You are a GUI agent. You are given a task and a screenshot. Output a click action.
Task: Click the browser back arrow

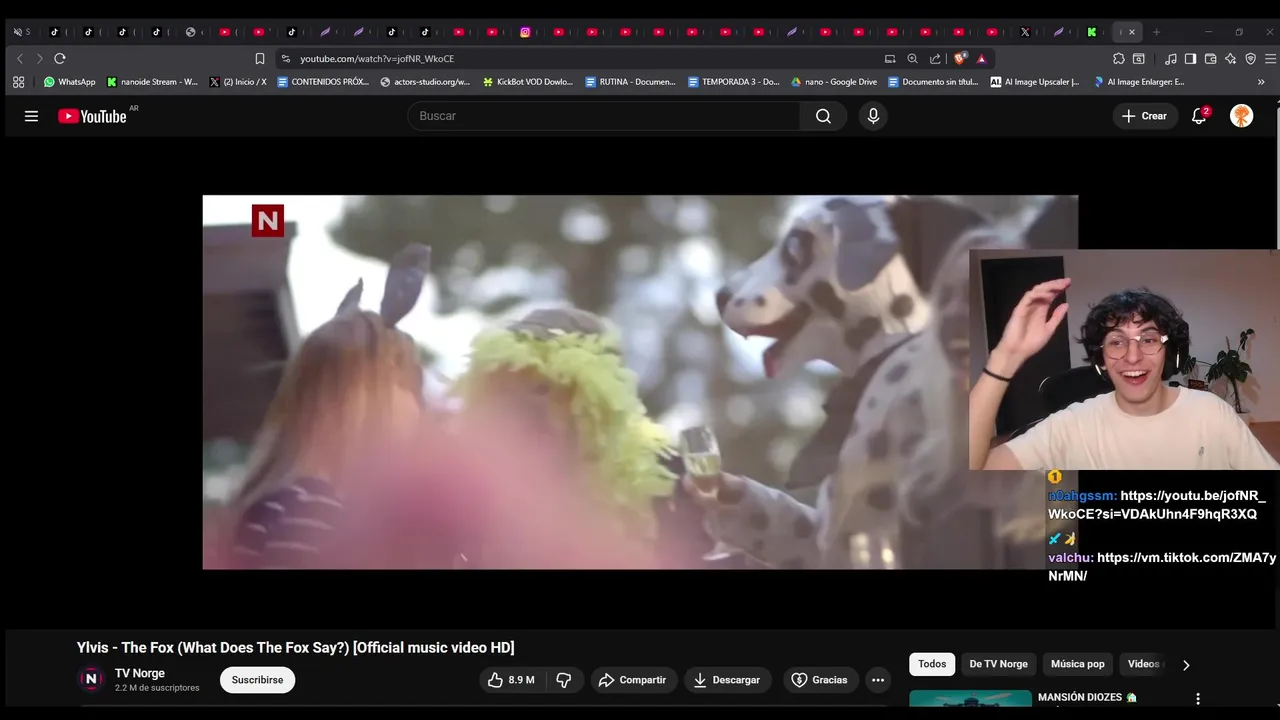point(19,59)
